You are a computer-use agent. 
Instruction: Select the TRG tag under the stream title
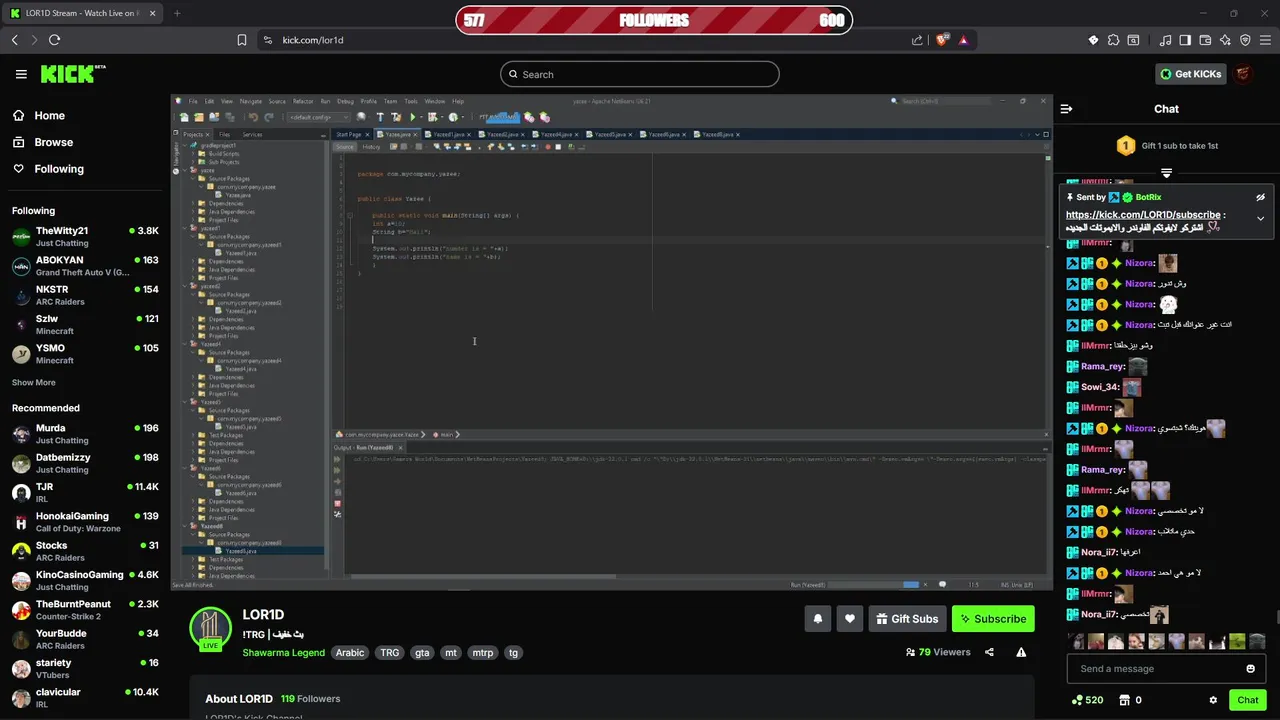[390, 653]
